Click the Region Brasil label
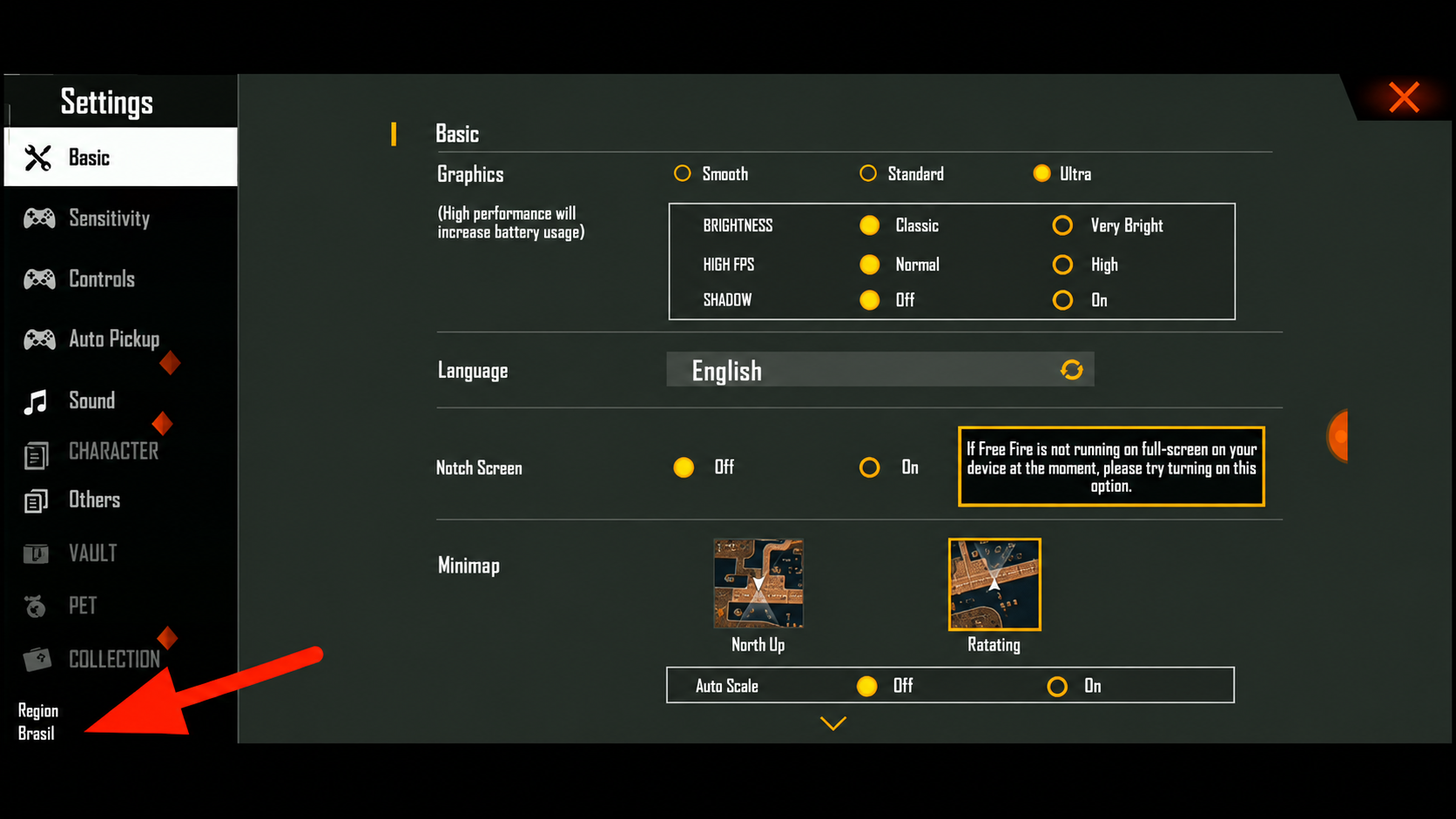 click(x=37, y=722)
